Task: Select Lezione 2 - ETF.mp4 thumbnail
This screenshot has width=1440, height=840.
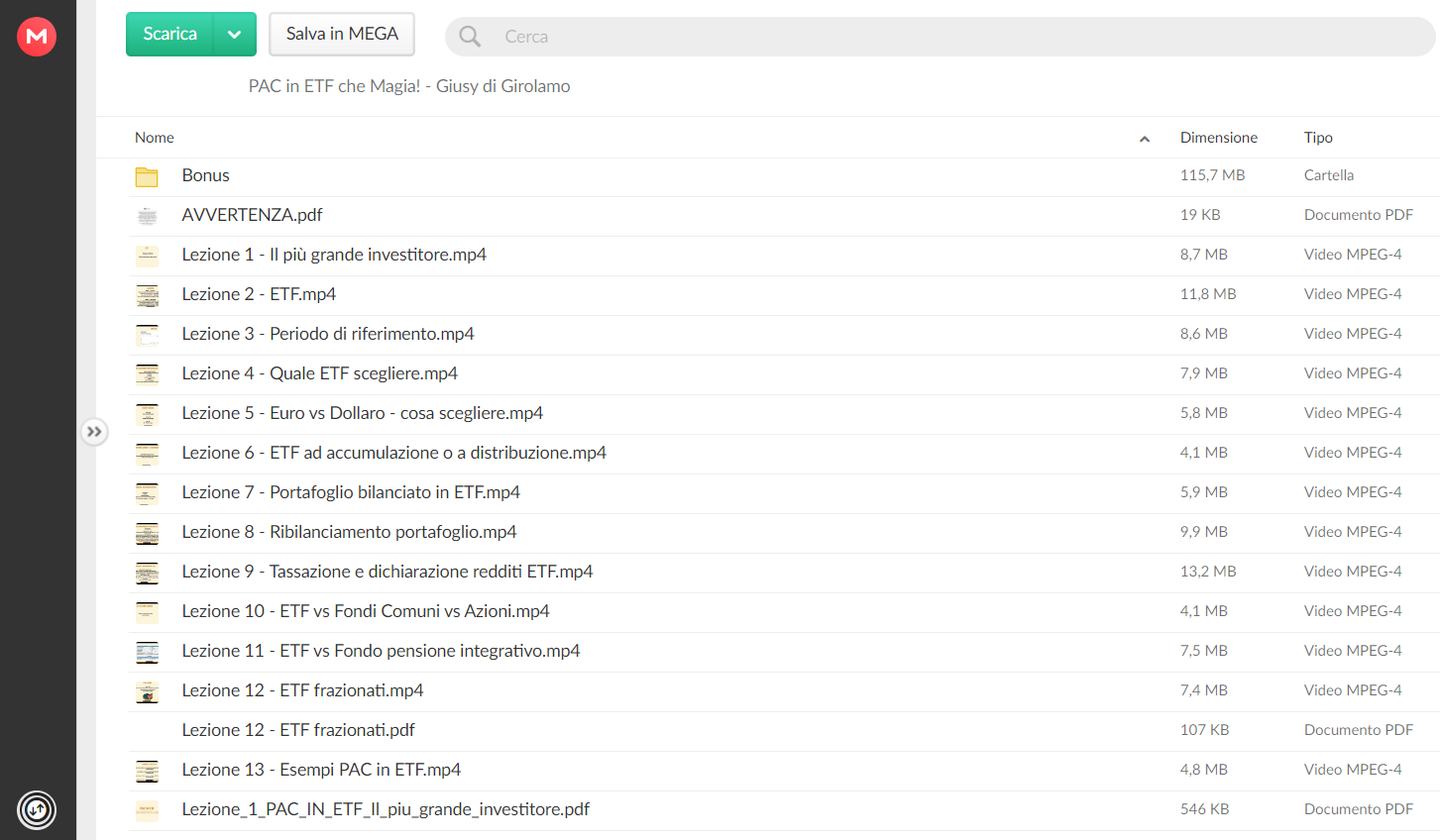Action: coord(147,295)
